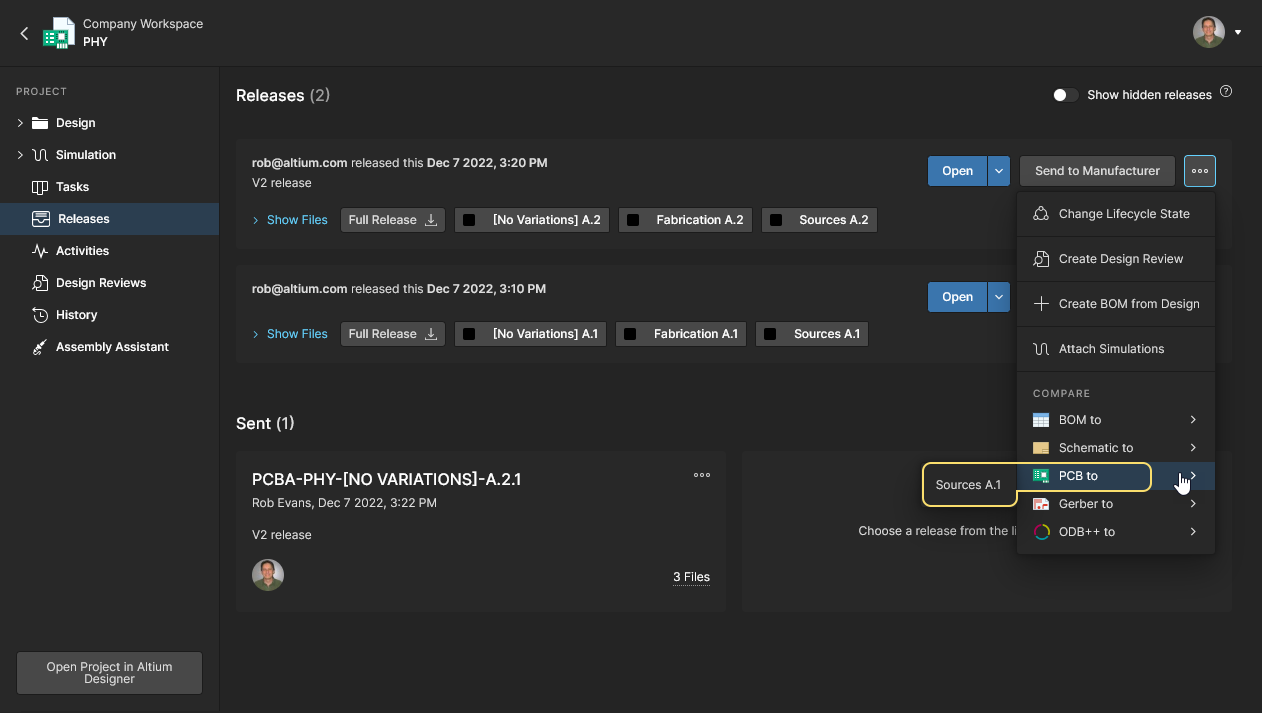Toggle the three-dots menu of V2 release
The image size is (1262, 713).
(x=1200, y=171)
